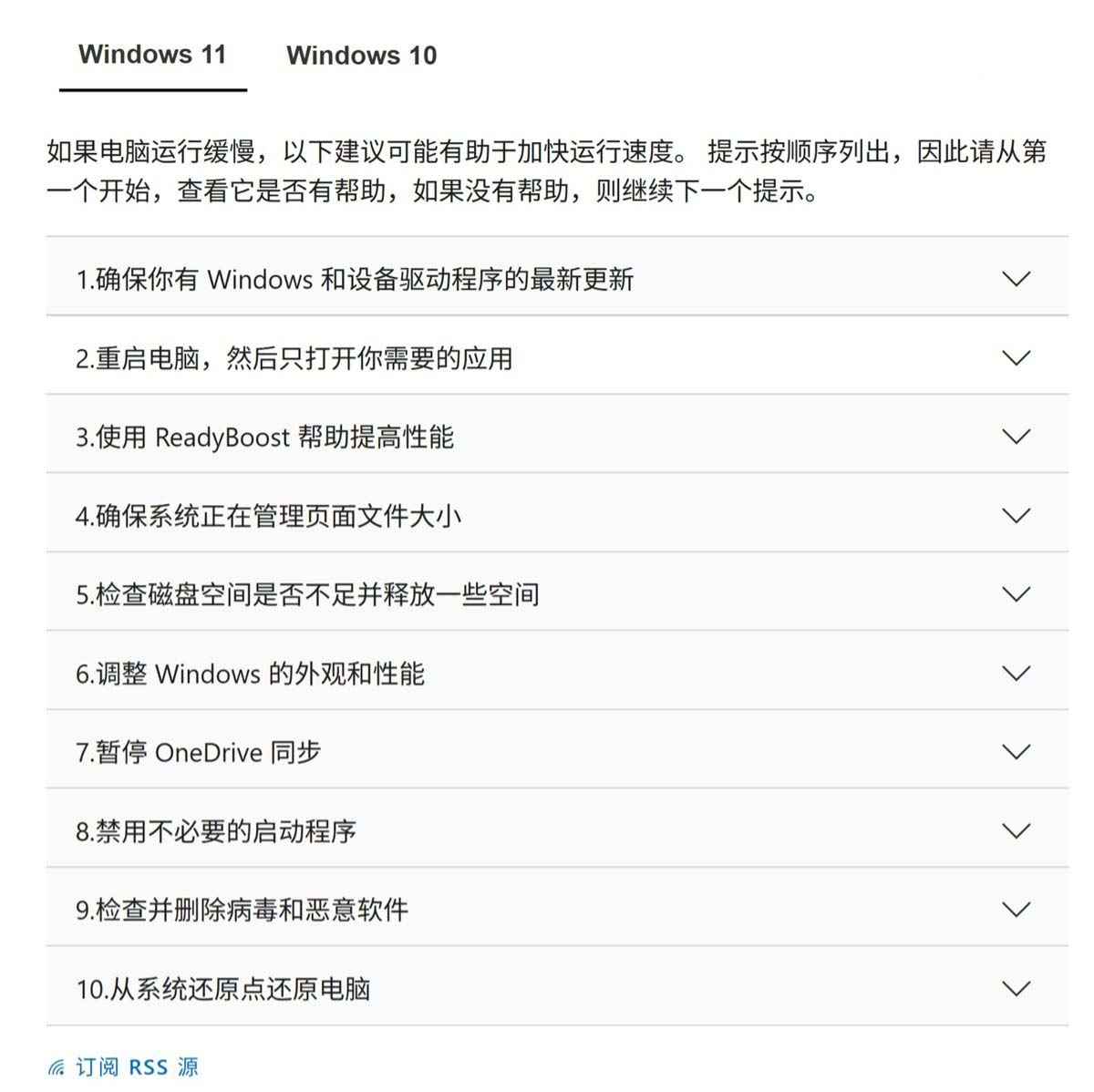Open section 7.暂停 OneDrive 同步
Image resolution: width=1094 pixels, height=1092 pixels.
[557, 750]
